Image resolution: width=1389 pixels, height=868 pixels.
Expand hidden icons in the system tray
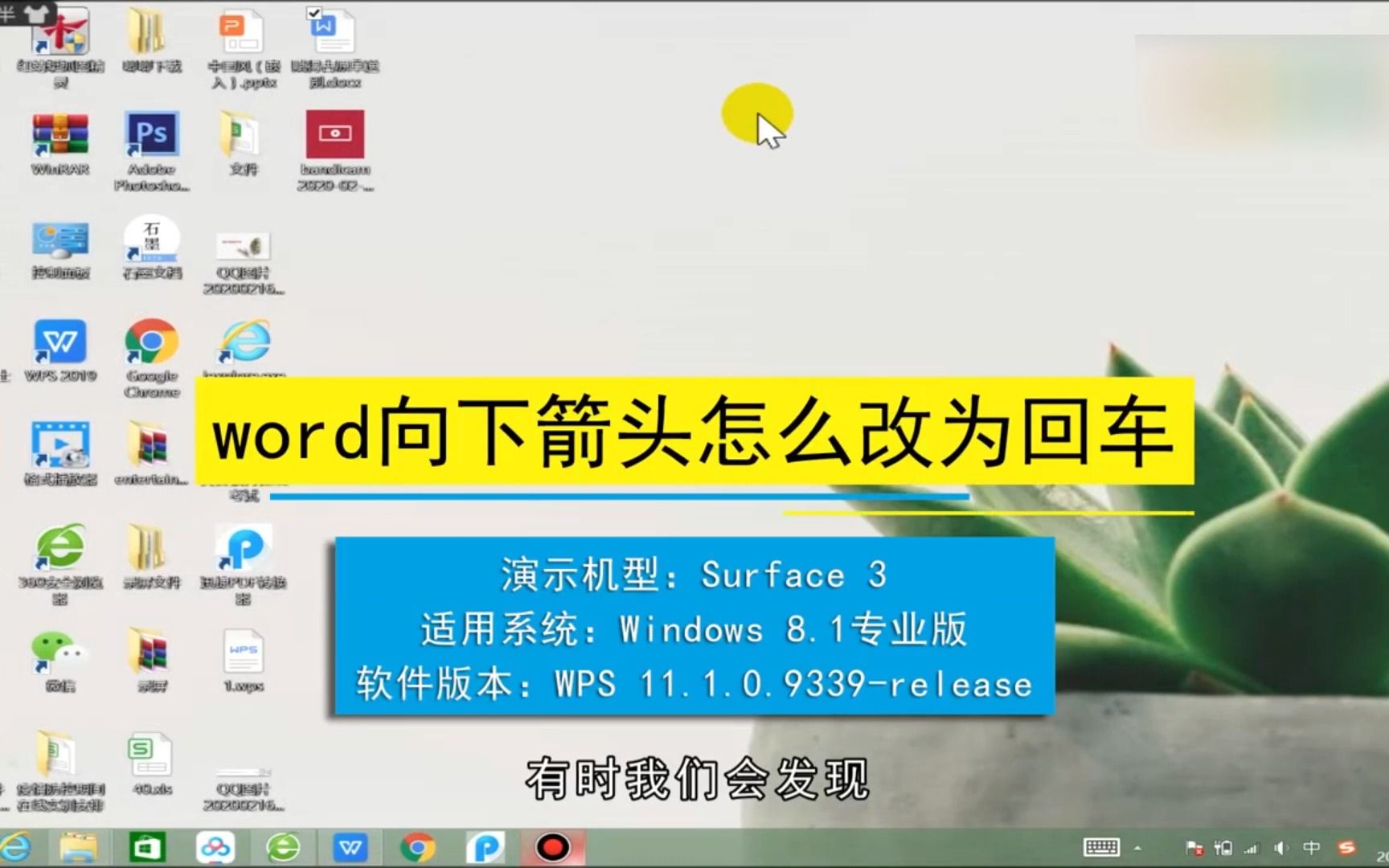pyautogui.click(x=1138, y=848)
